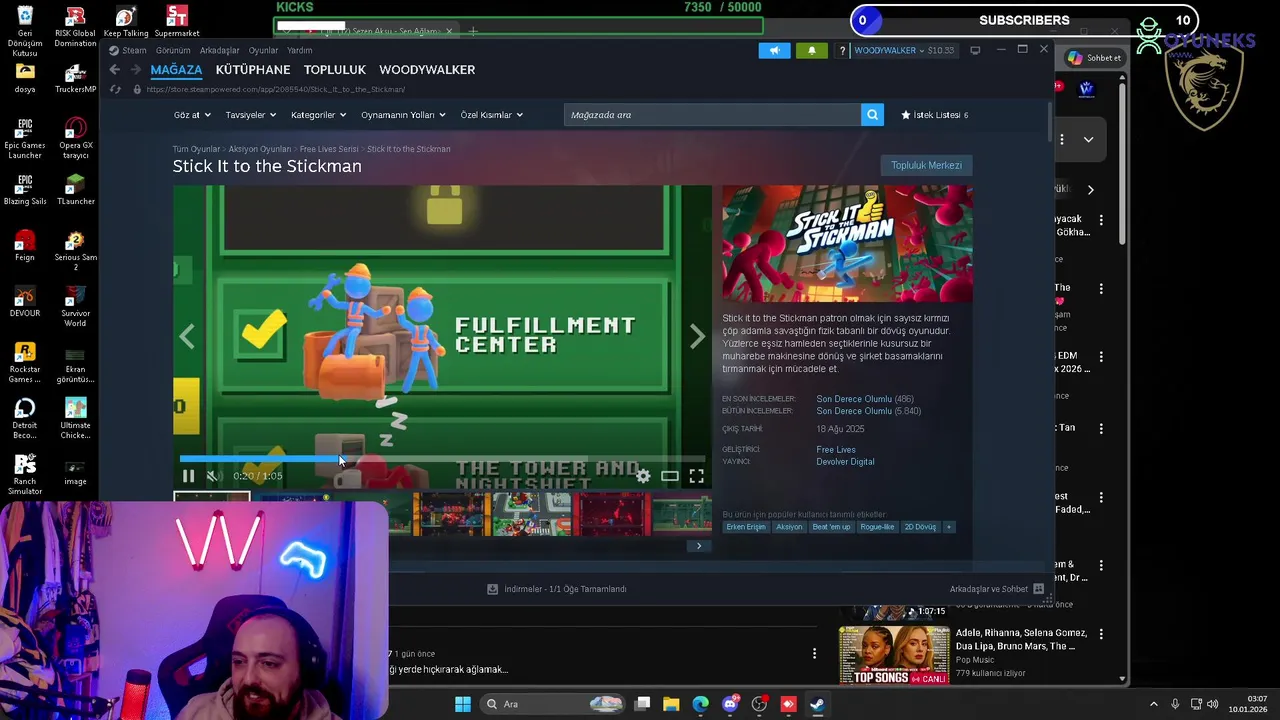Viewport: 1280px width, 720px height.
Task: Select Opera GX tarayıcı desktop icon
Action: pos(75,138)
